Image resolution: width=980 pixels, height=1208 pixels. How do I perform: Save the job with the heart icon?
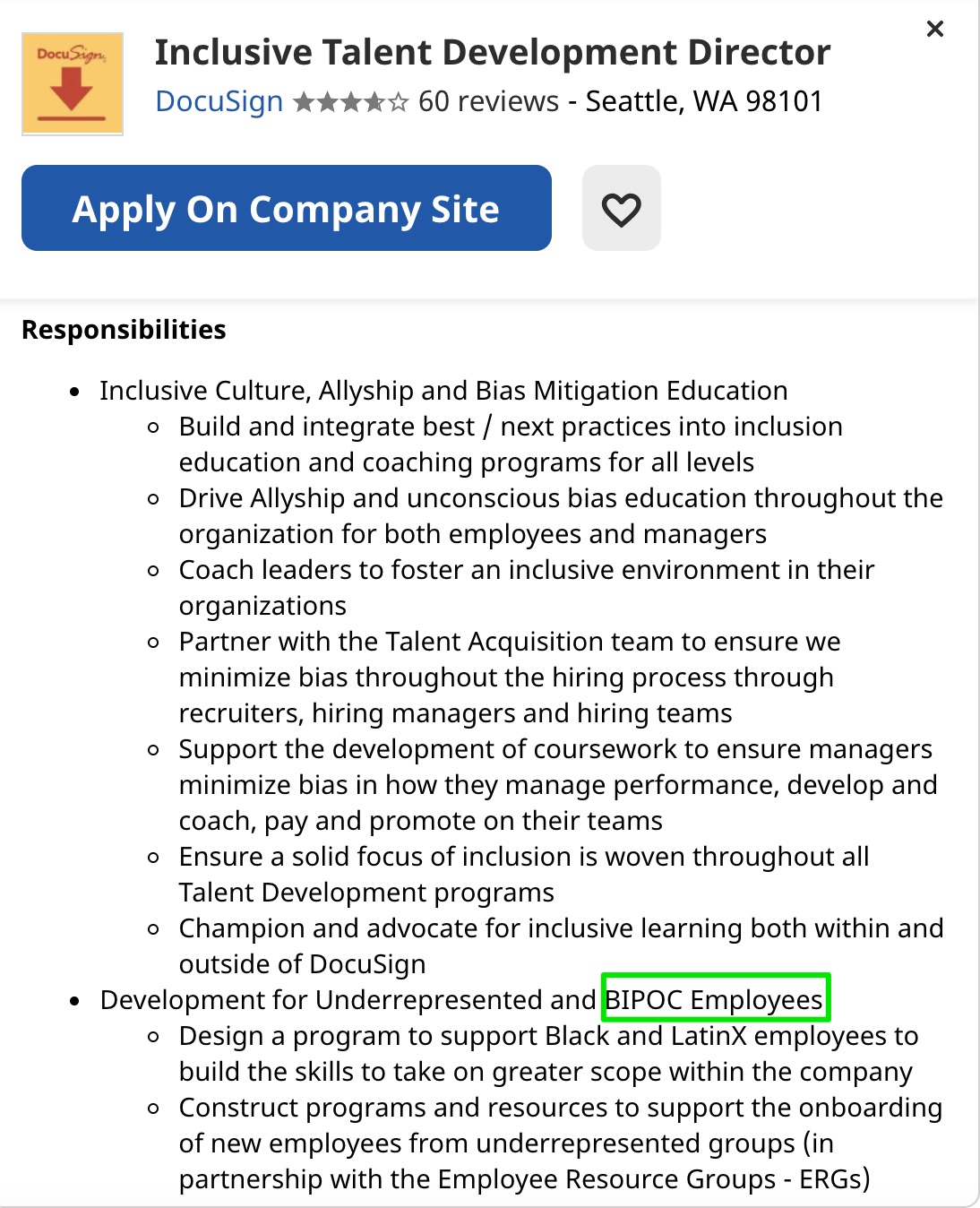(621, 209)
